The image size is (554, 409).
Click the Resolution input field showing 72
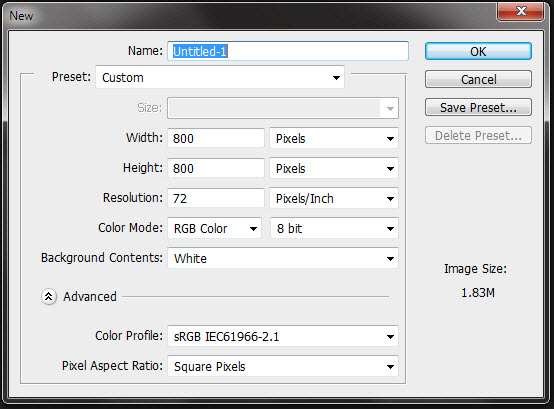[216, 198]
